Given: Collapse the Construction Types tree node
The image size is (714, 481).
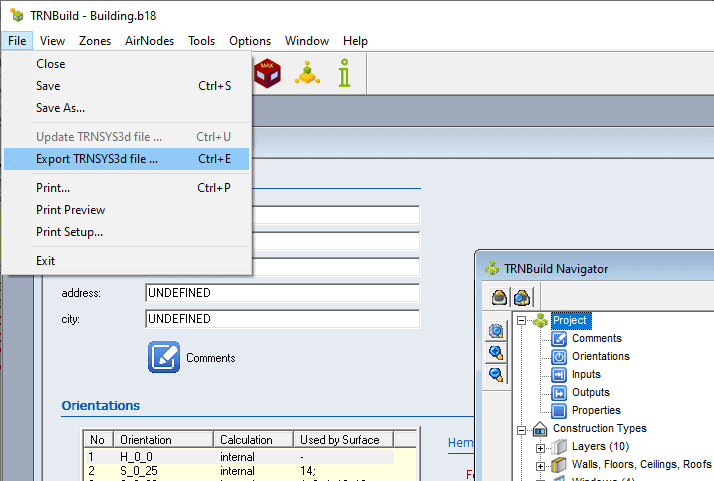Looking at the screenshot, I should [522, 429].
